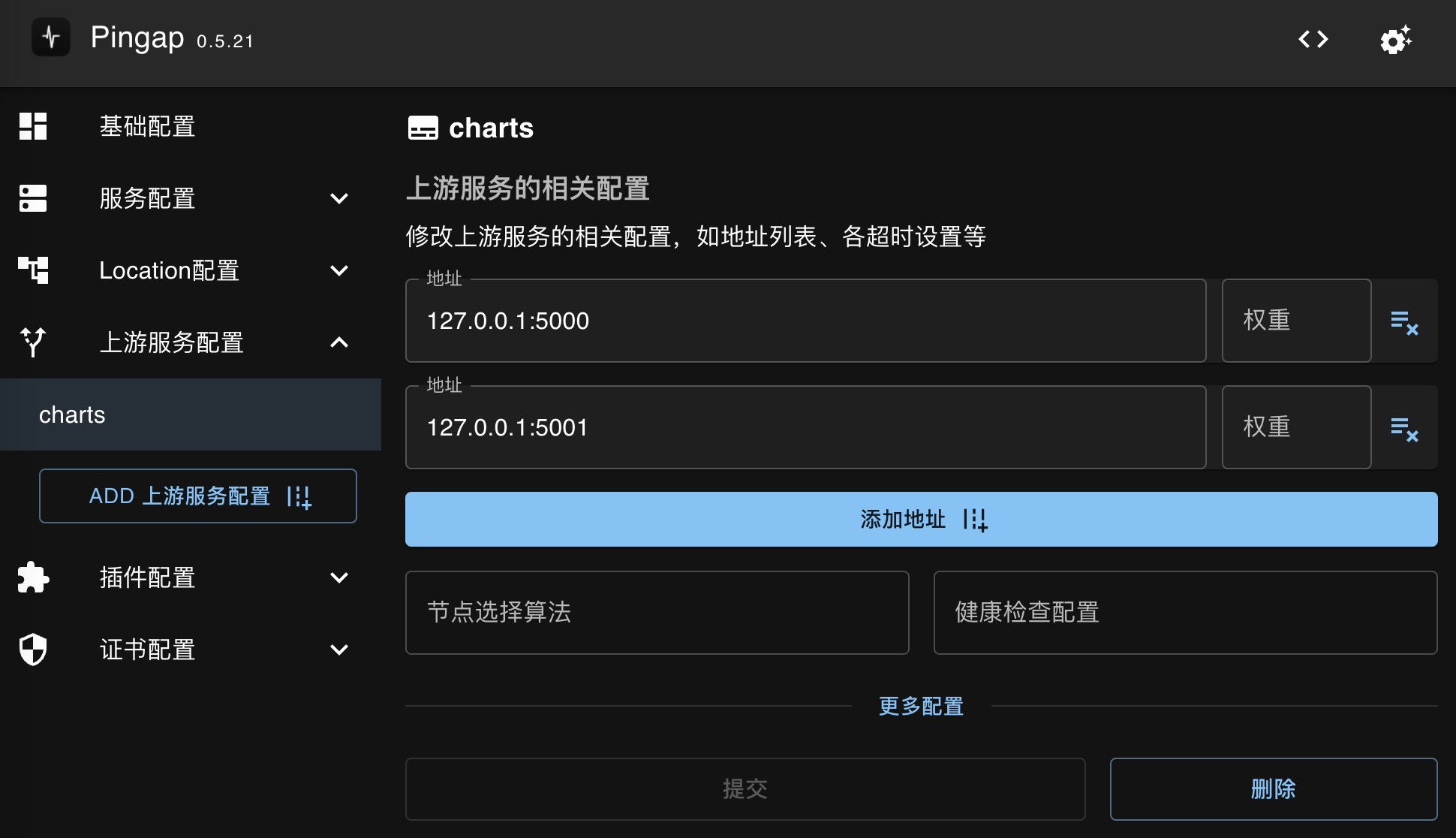Click the Pingap dashboard home icon

pos(50,38)
